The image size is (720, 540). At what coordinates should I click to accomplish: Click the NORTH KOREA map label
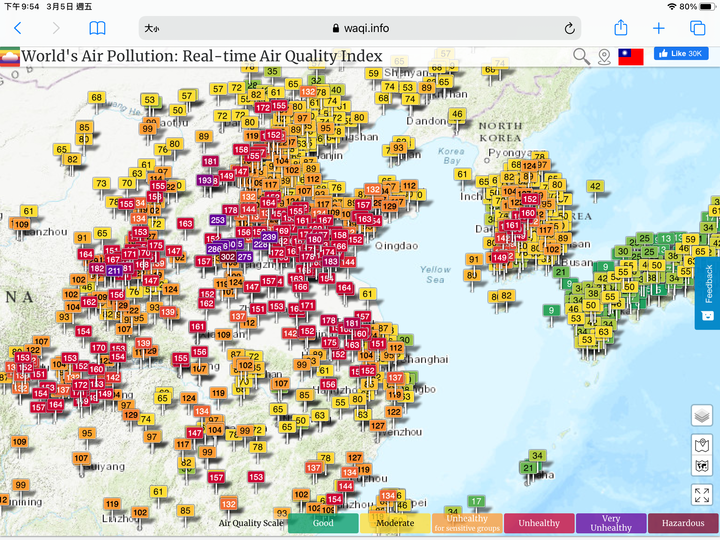pyautogui.click(x=500, y=131)
